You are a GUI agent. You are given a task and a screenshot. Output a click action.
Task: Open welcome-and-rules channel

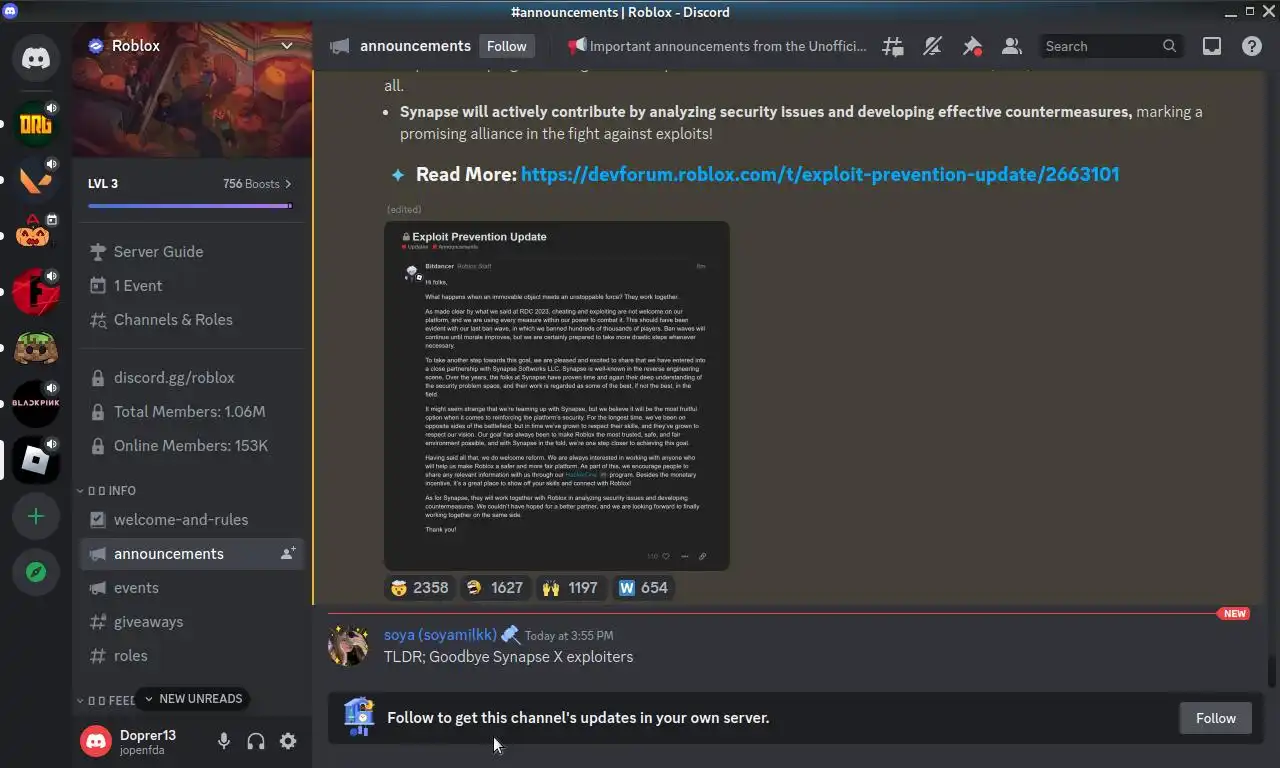click(192, 520)
